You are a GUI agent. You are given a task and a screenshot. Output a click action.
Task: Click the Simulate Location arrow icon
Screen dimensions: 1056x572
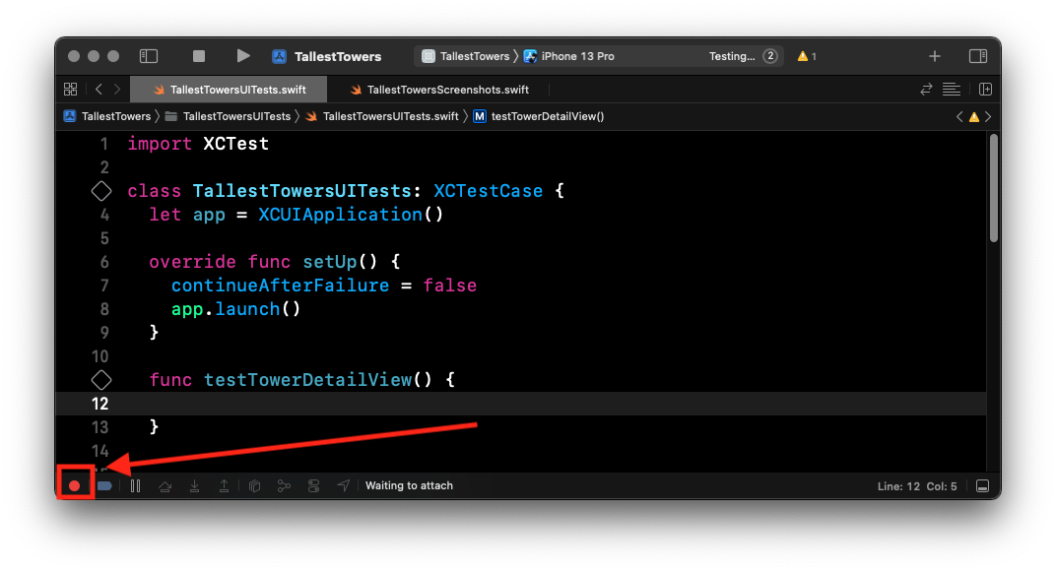coord(343,486)
